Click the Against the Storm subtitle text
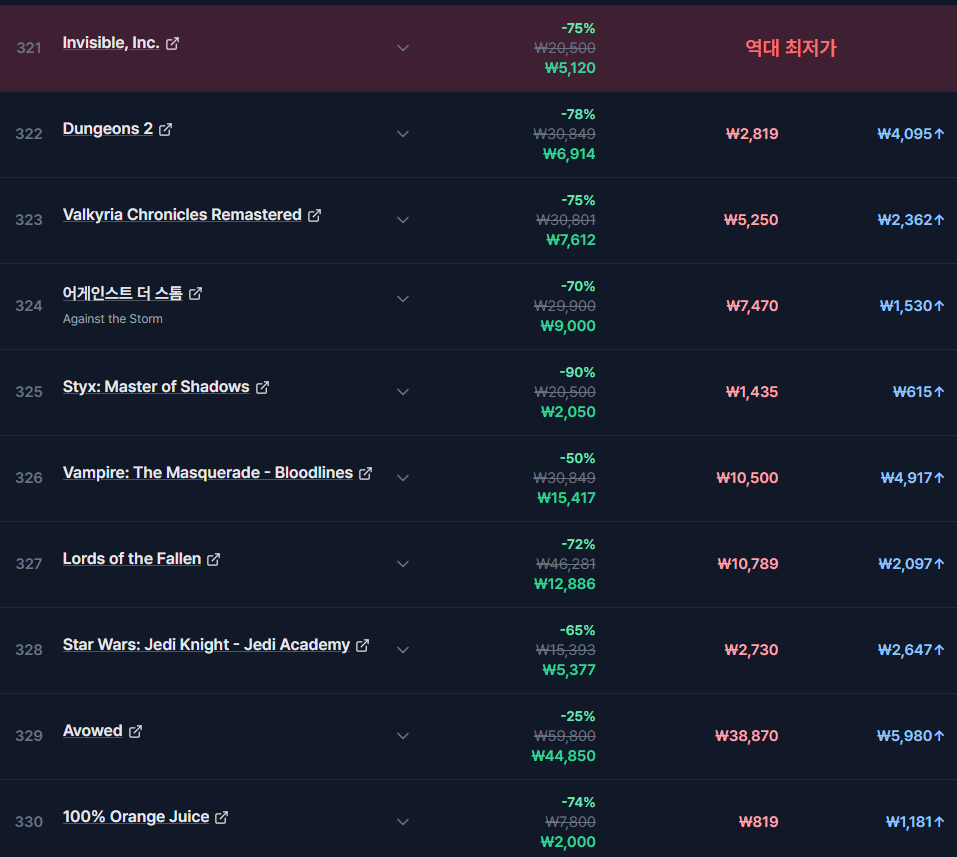This screenshot has width=957, height=857. (x=113, y=319)
